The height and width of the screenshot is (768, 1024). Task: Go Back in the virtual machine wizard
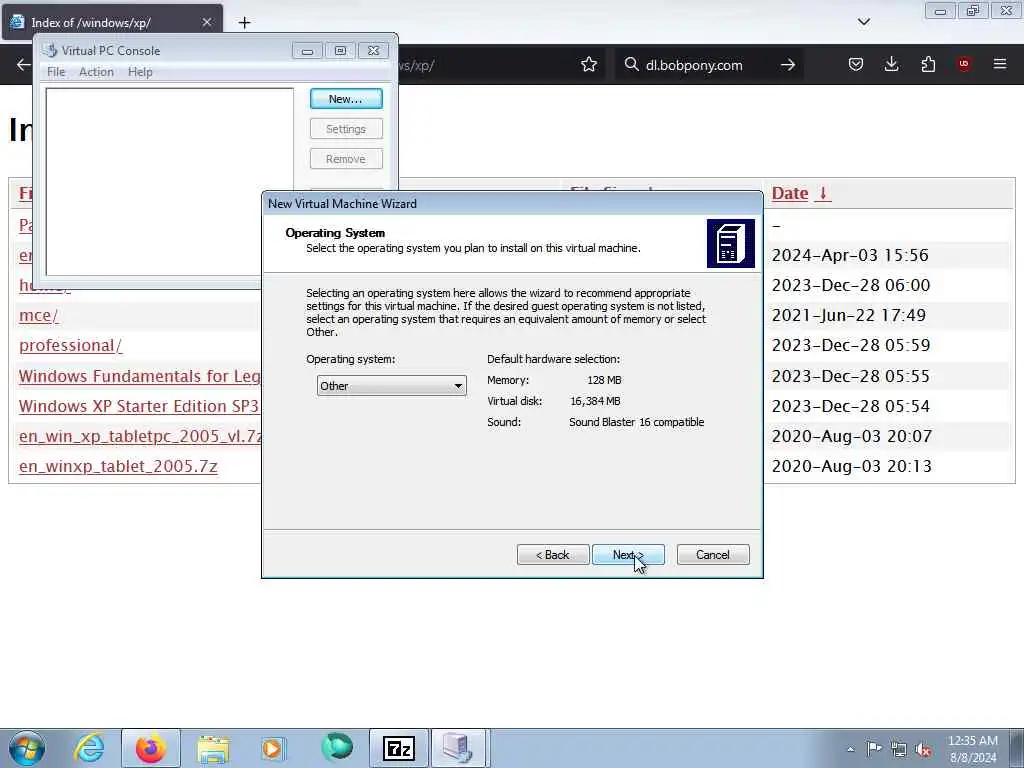coord(553,554)
